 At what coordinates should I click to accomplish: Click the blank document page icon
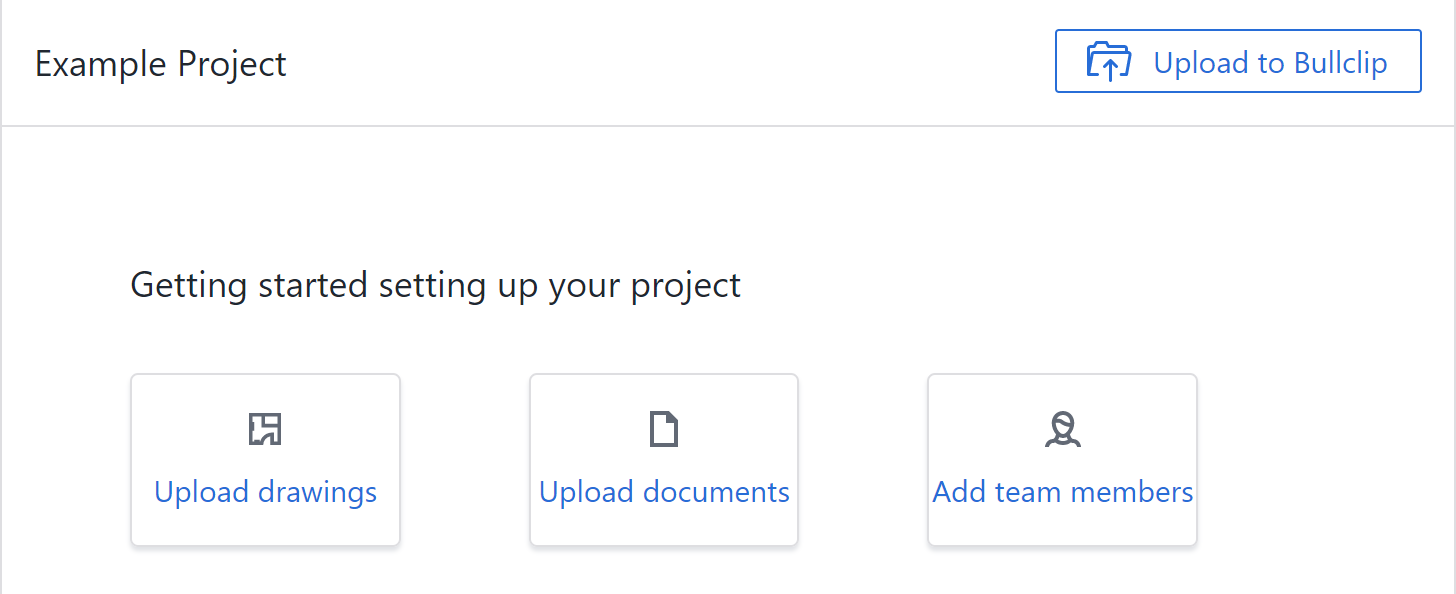point(664,429)
